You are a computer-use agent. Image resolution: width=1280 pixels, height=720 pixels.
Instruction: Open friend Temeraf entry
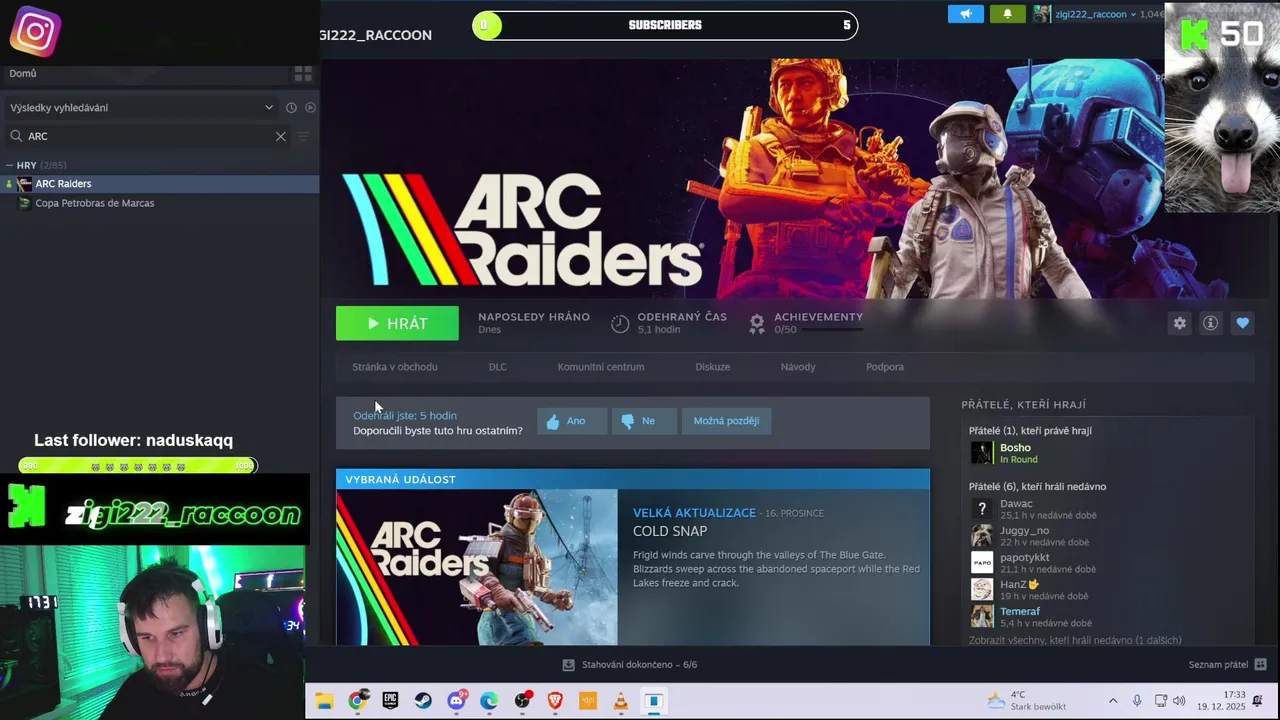point(1020,612)
